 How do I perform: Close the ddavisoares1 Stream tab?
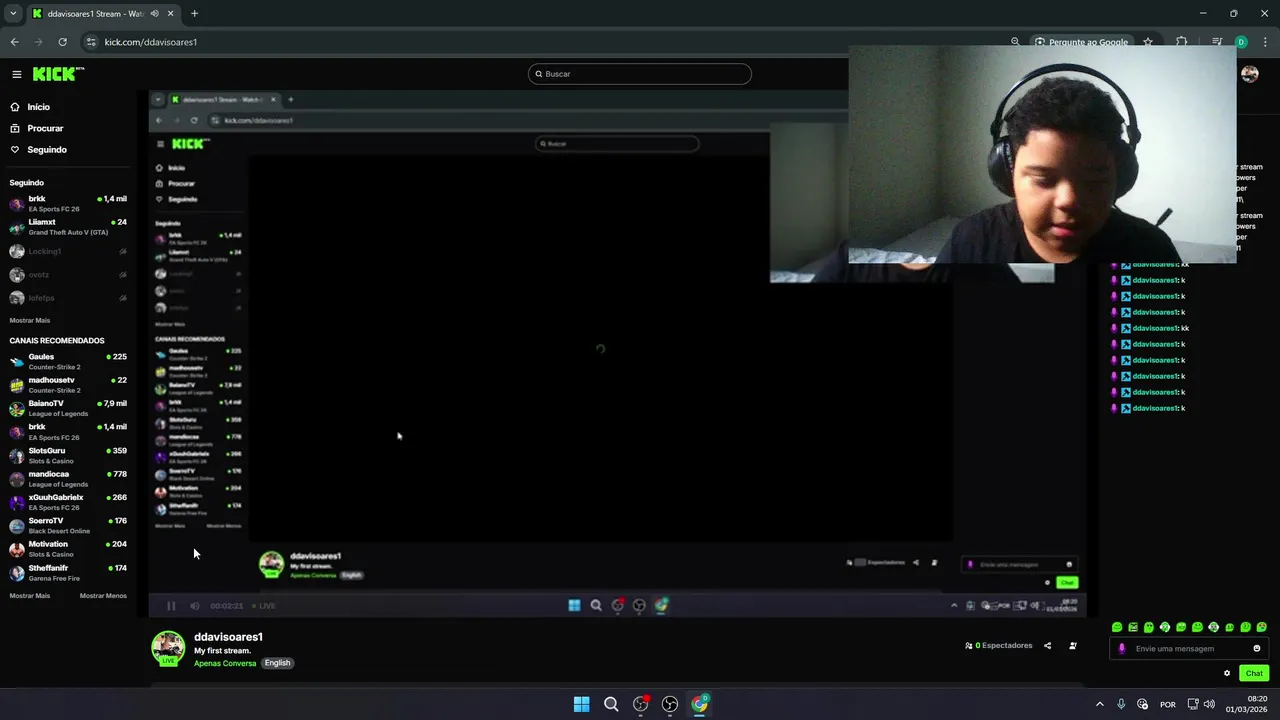tap(171, 14)
